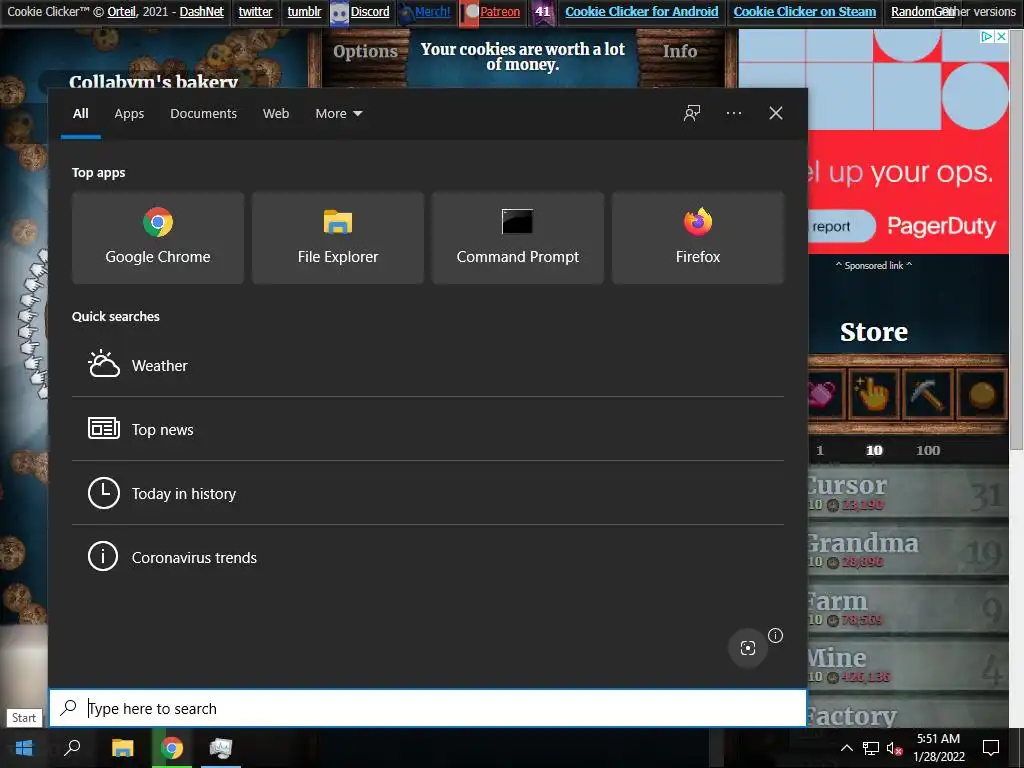
Task: Set store bulk amount to 10
Action: coord(874,450)
